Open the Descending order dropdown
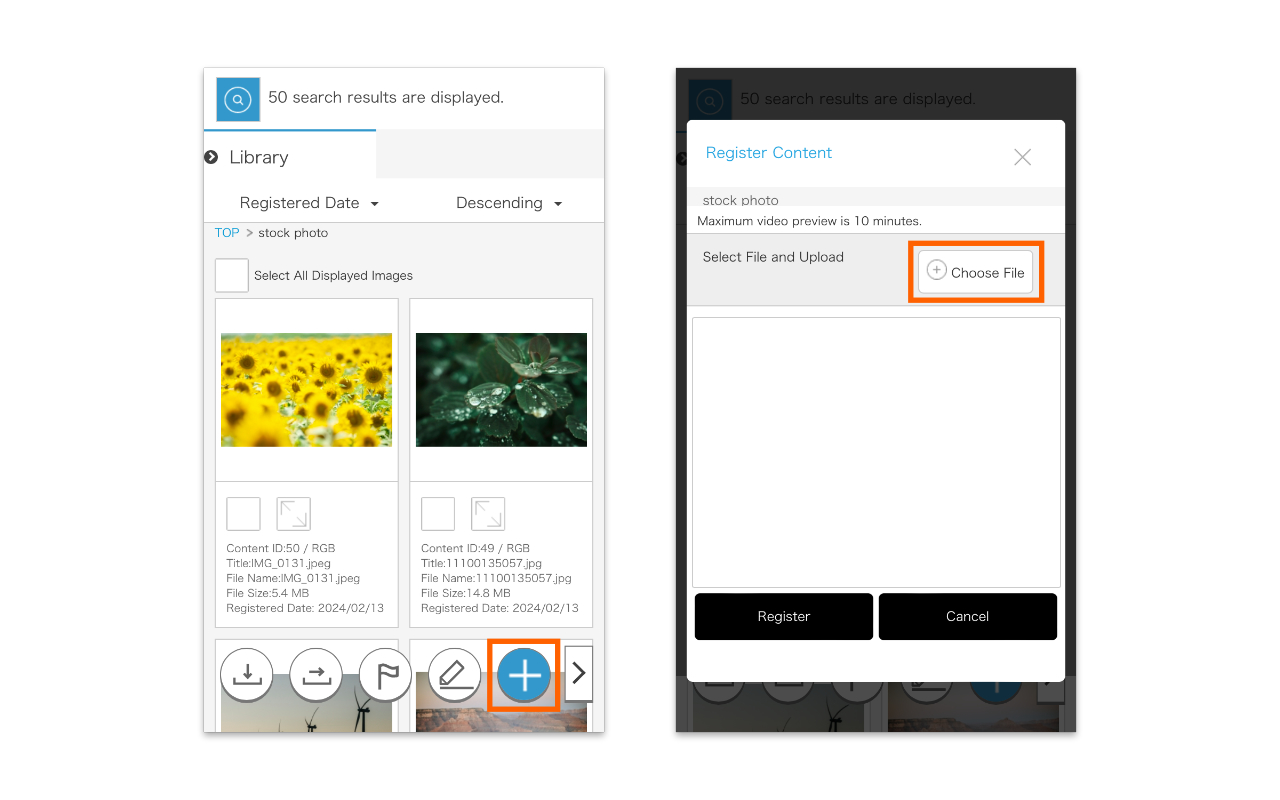Screen dimensions: 1280x800 click(509, 203)
